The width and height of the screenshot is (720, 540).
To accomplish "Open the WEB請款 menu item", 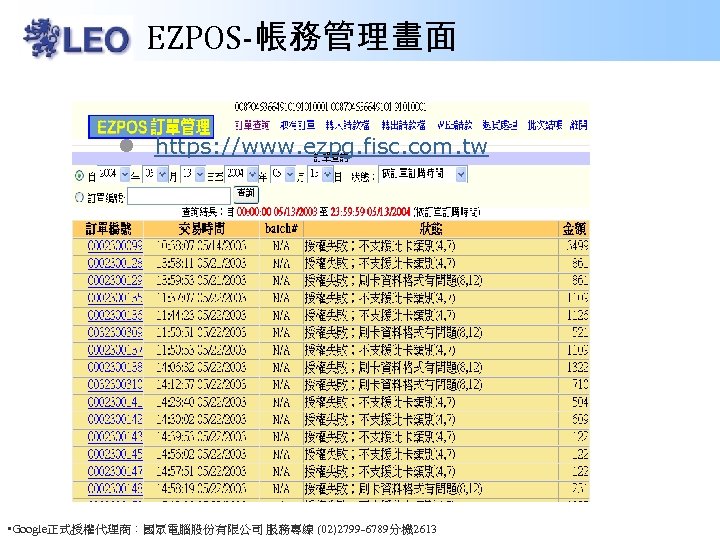I will coord(455,125).
